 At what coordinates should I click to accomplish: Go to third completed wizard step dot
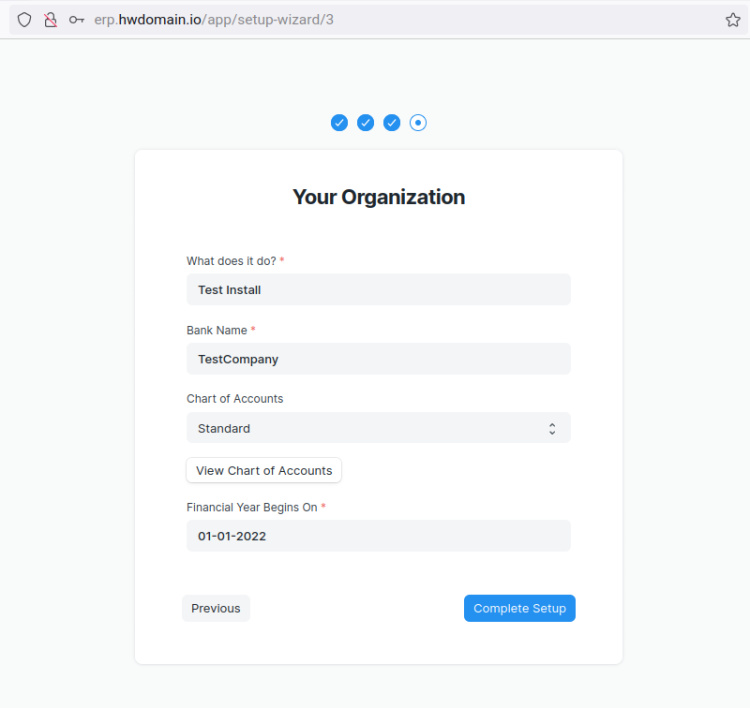[x=392, y=123]
